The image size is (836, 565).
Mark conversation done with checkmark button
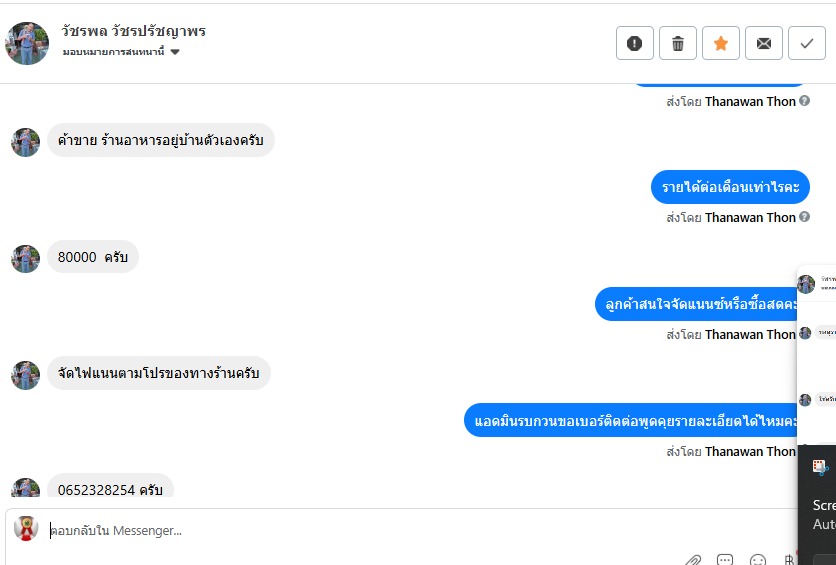tap(807, 43)
